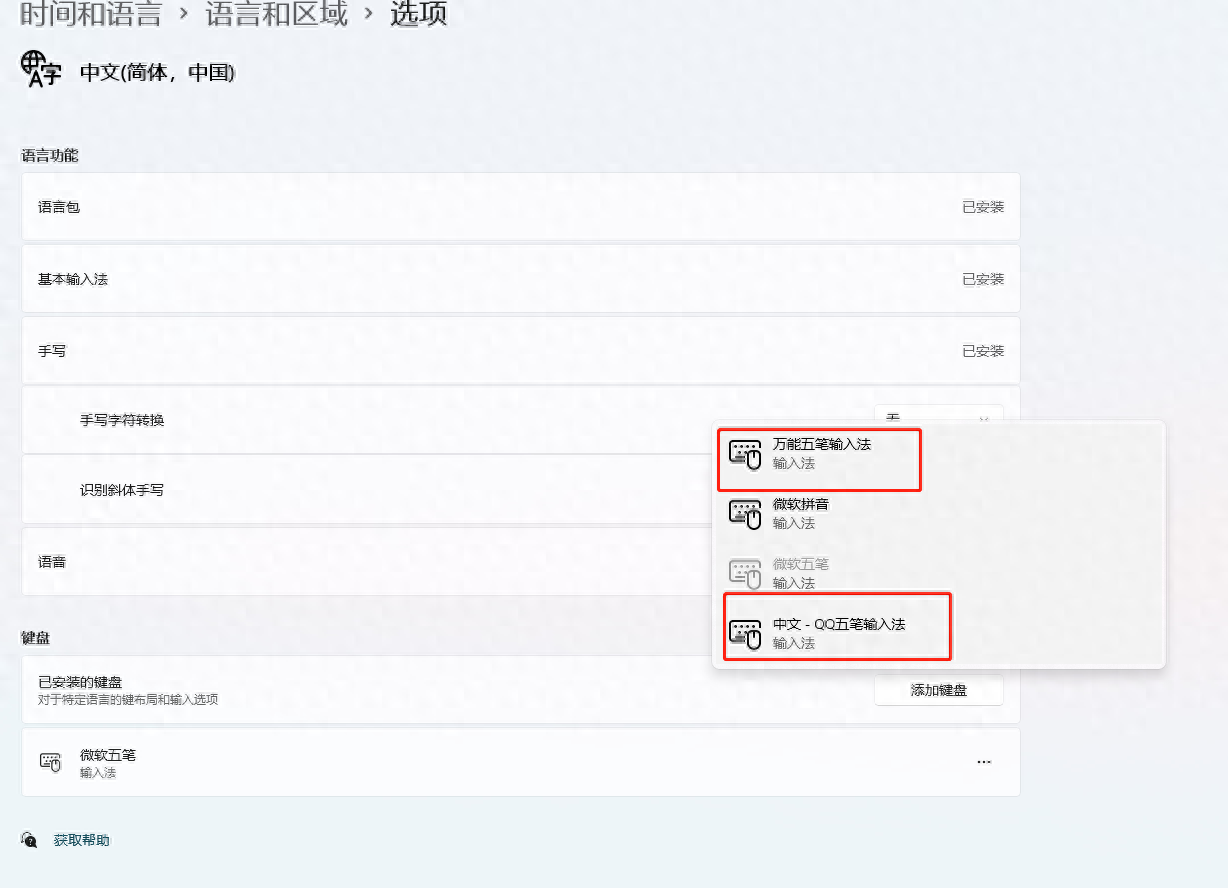
Task: Click the 时间和语言 breadcrumb
Action: point(90,15)
